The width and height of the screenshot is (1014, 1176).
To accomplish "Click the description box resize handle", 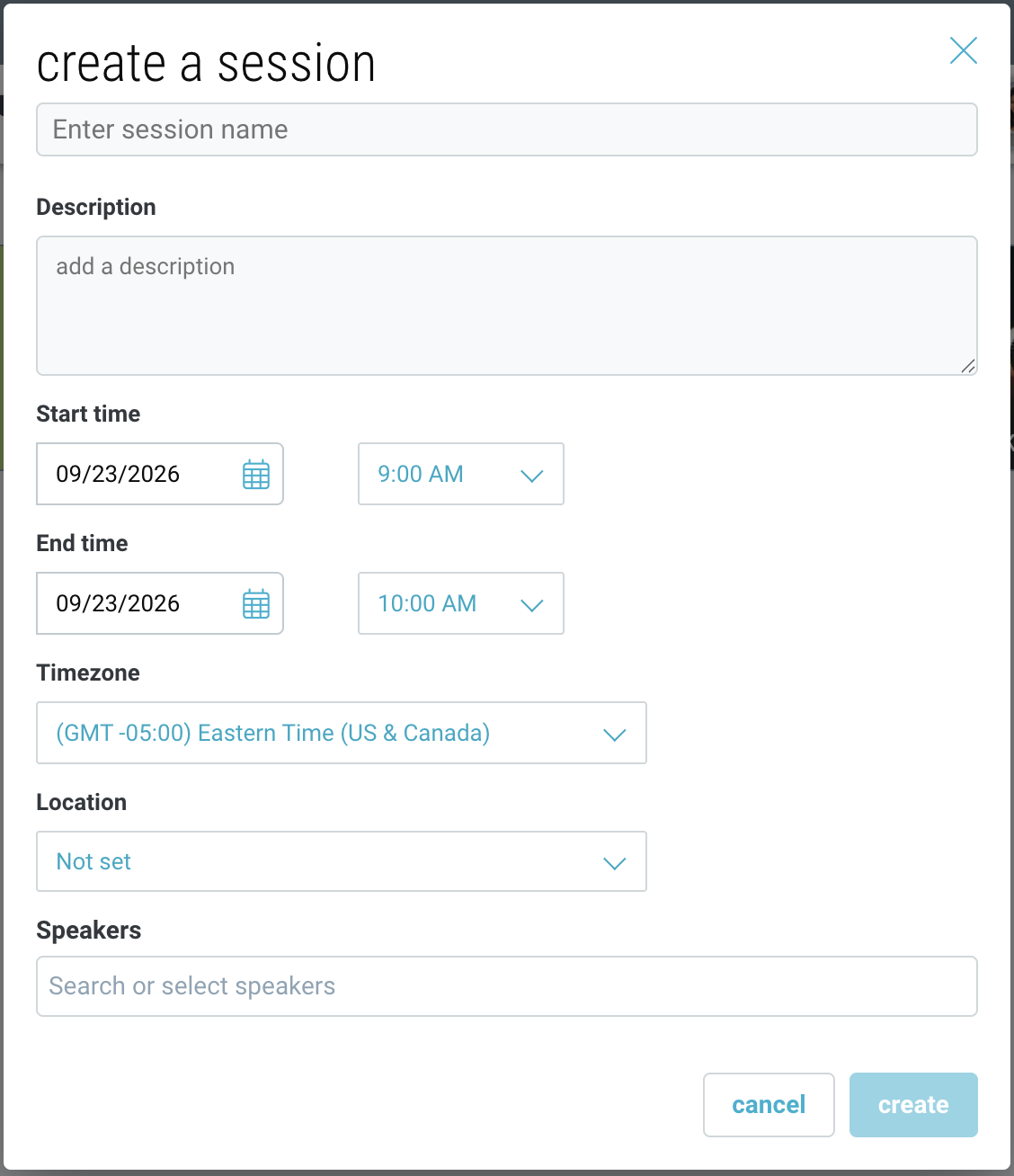I will click(968, 365).
